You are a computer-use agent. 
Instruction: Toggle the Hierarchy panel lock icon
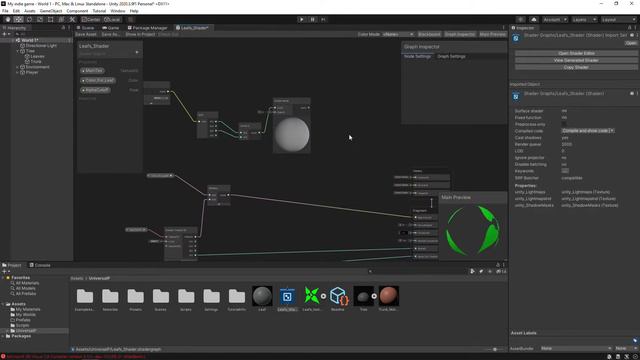pyautogui.click(x=63, y=28)
